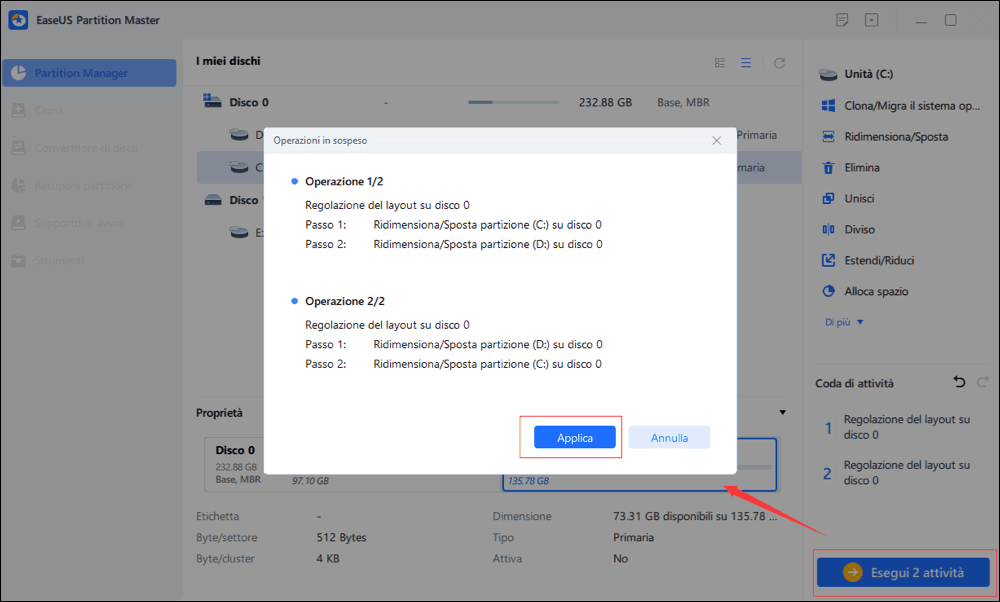The width and height of the screenshot is (1000, 602).
Task: Click the 512 Bytes value
Action: [341, 538]
